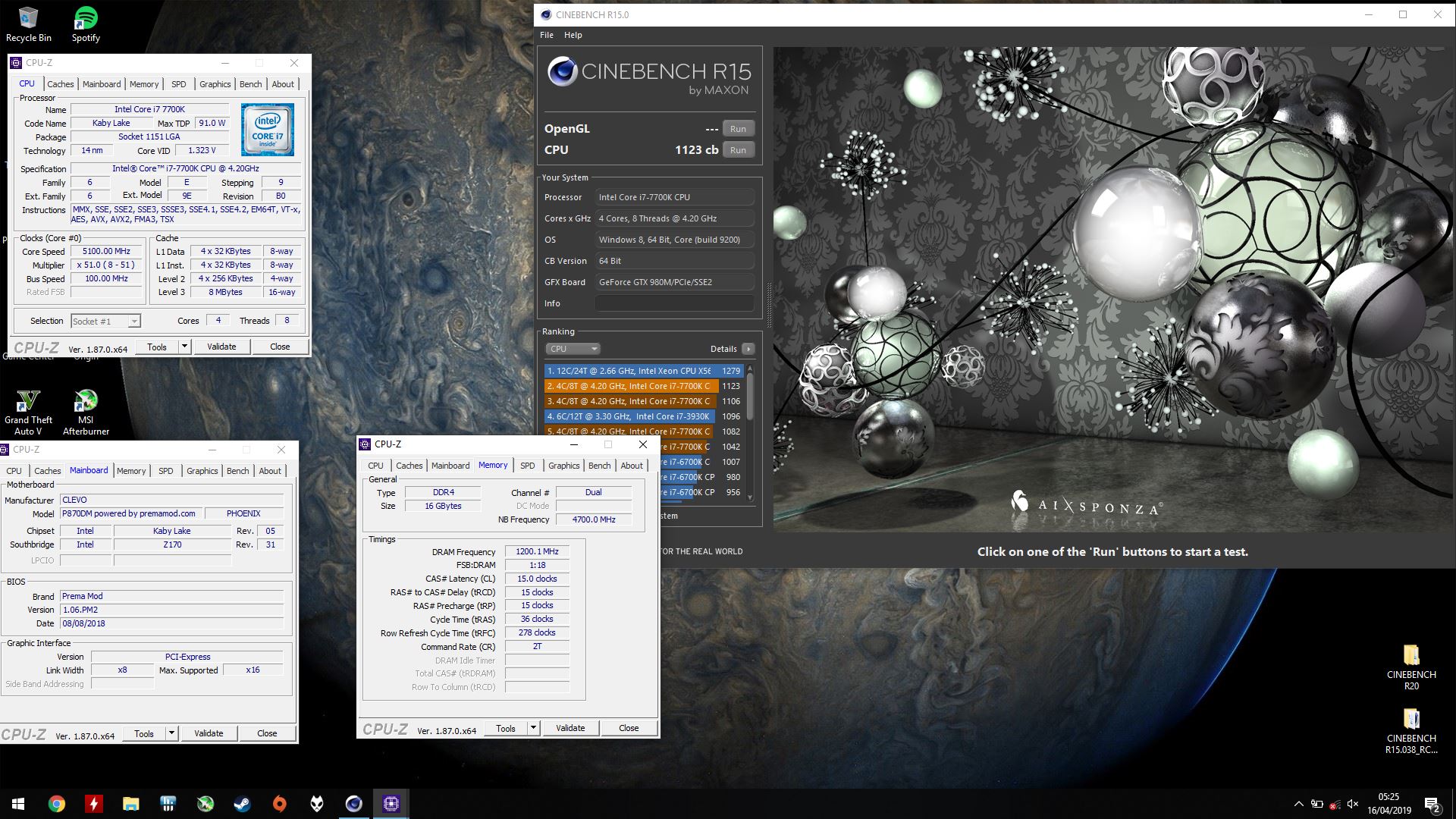Open CINEBENCH R20 folder on desktop
Screen dimensions: 1456x819
coord(1411,667)
